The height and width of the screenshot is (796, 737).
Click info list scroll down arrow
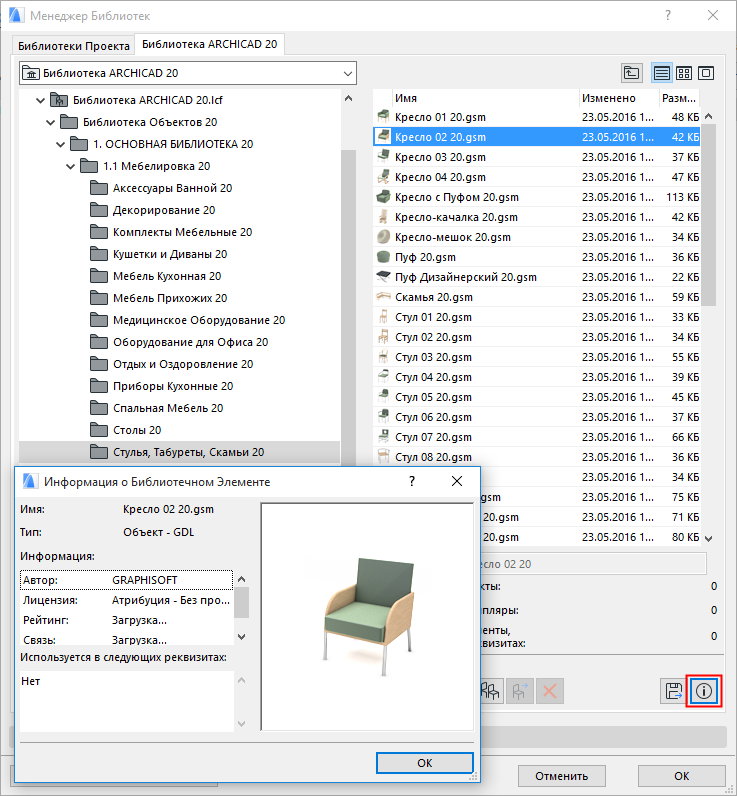242,637
